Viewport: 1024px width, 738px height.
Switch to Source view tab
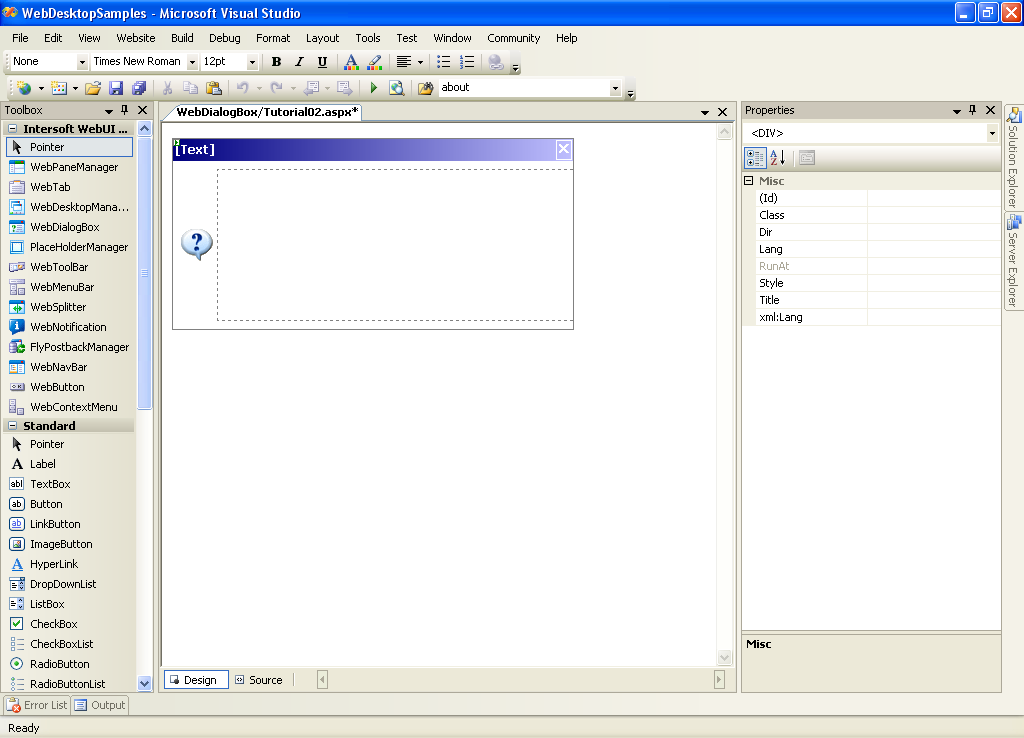click(x=258, y=680)
